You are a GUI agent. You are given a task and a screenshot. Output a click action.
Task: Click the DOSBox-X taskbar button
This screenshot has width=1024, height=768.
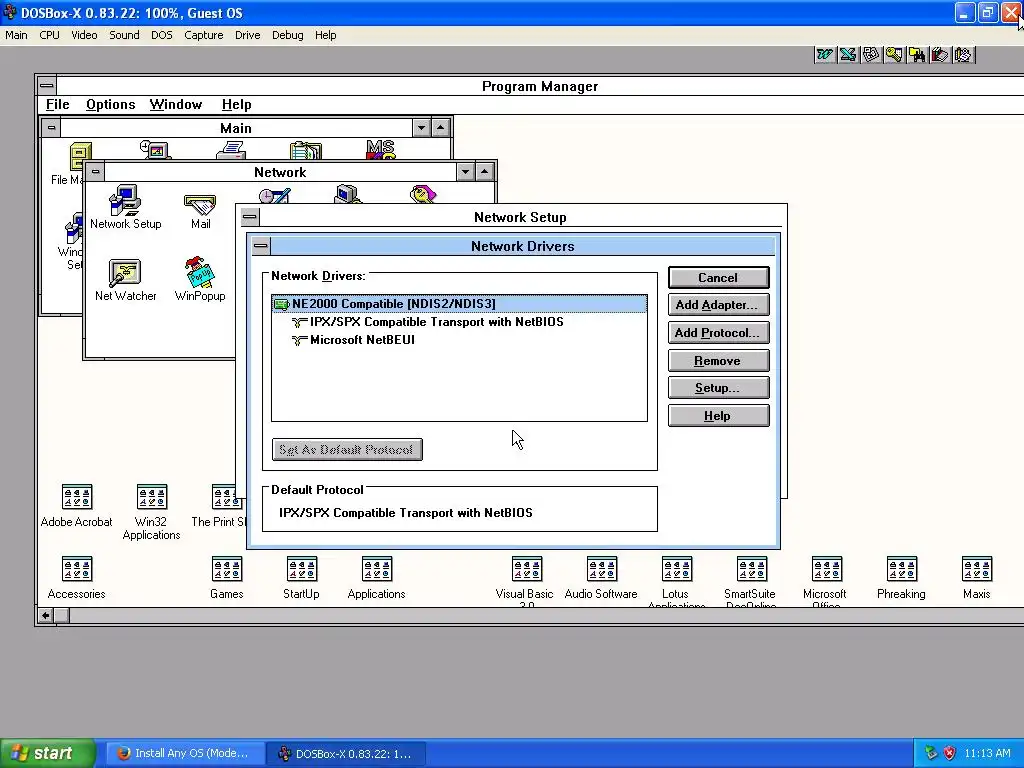coord(346,754)
